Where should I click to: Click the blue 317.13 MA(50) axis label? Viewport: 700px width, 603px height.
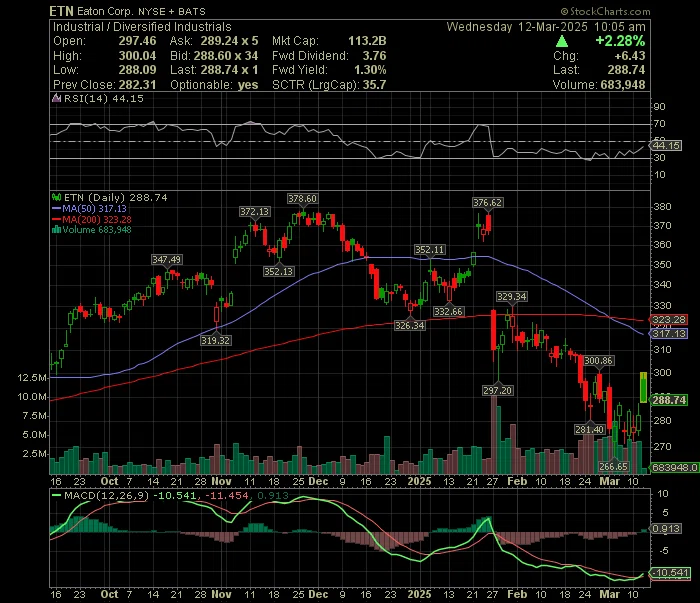click(669, 333)
